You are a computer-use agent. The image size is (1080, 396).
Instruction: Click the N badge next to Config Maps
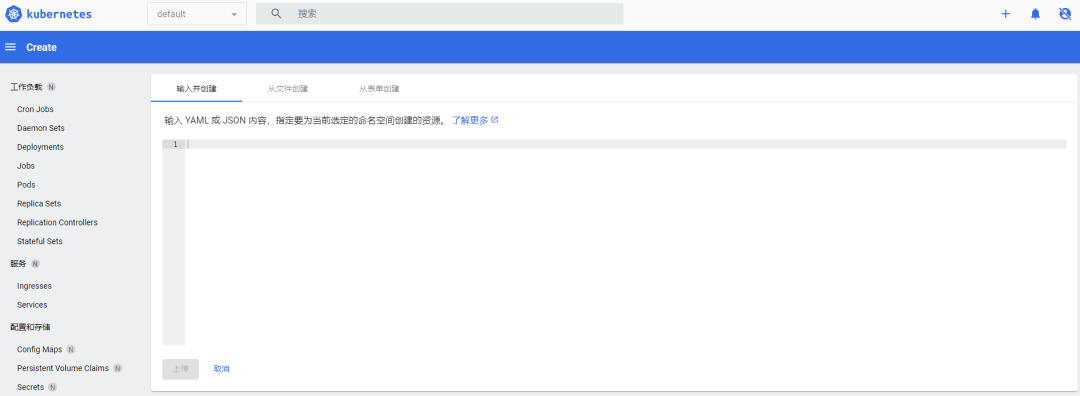coord(71,350)
